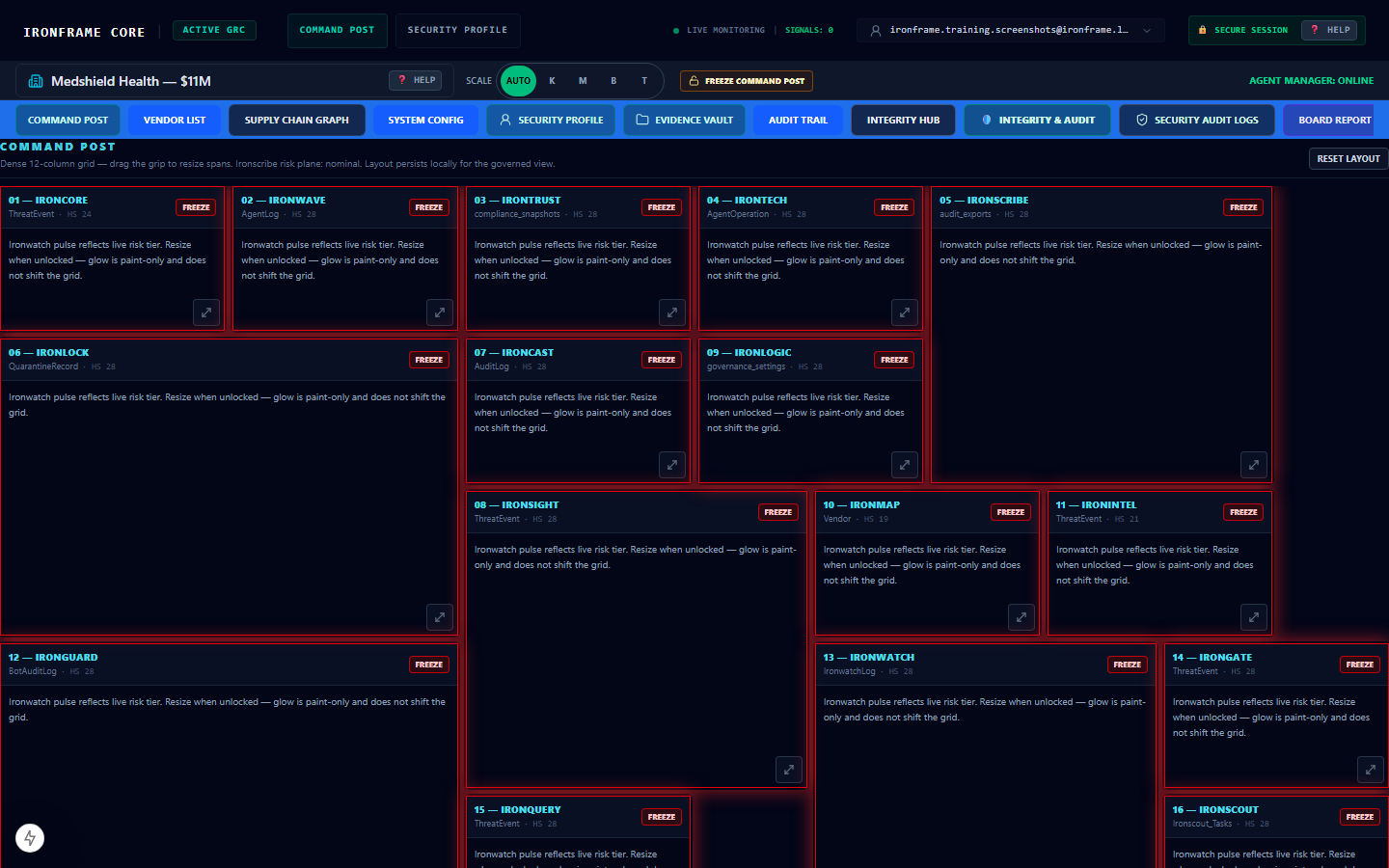Freeze the Ironlock panel
The height and width of the screenshot is (868, 1389).
(x=429, y=360)
